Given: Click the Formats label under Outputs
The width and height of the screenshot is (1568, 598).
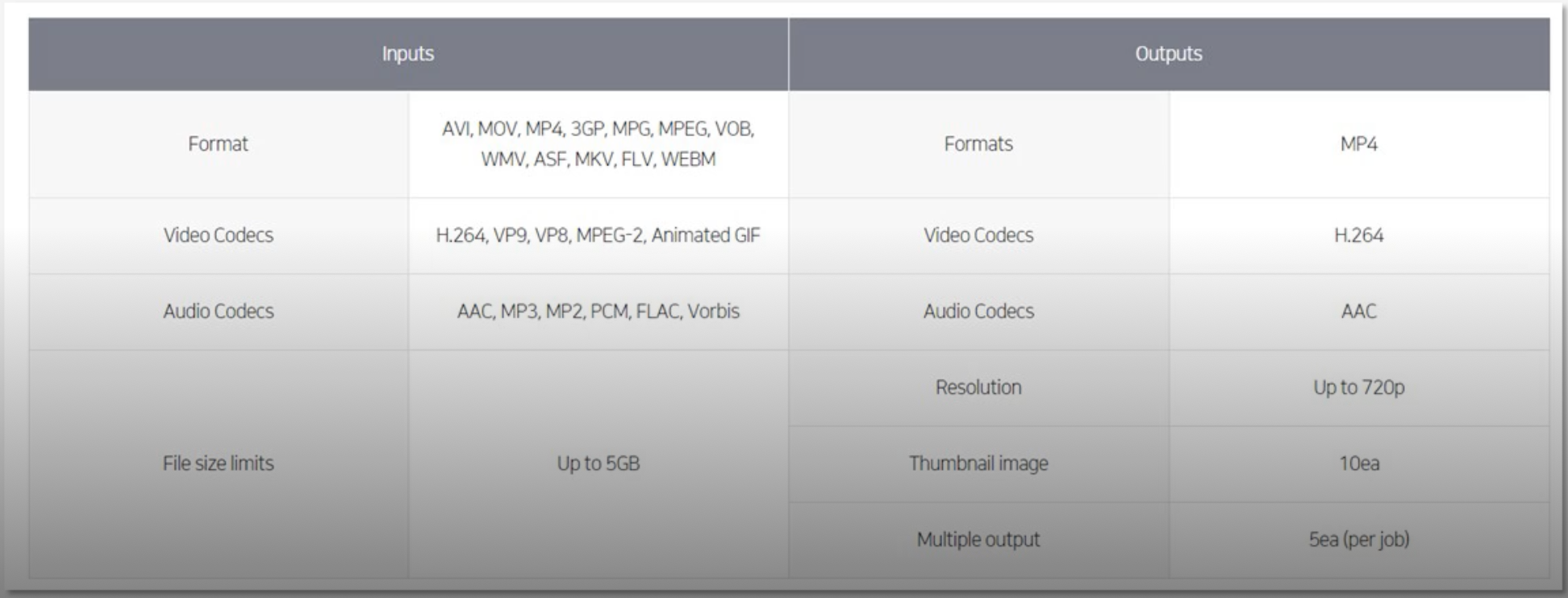Looking at the screenshot, I should pos(978,144).
